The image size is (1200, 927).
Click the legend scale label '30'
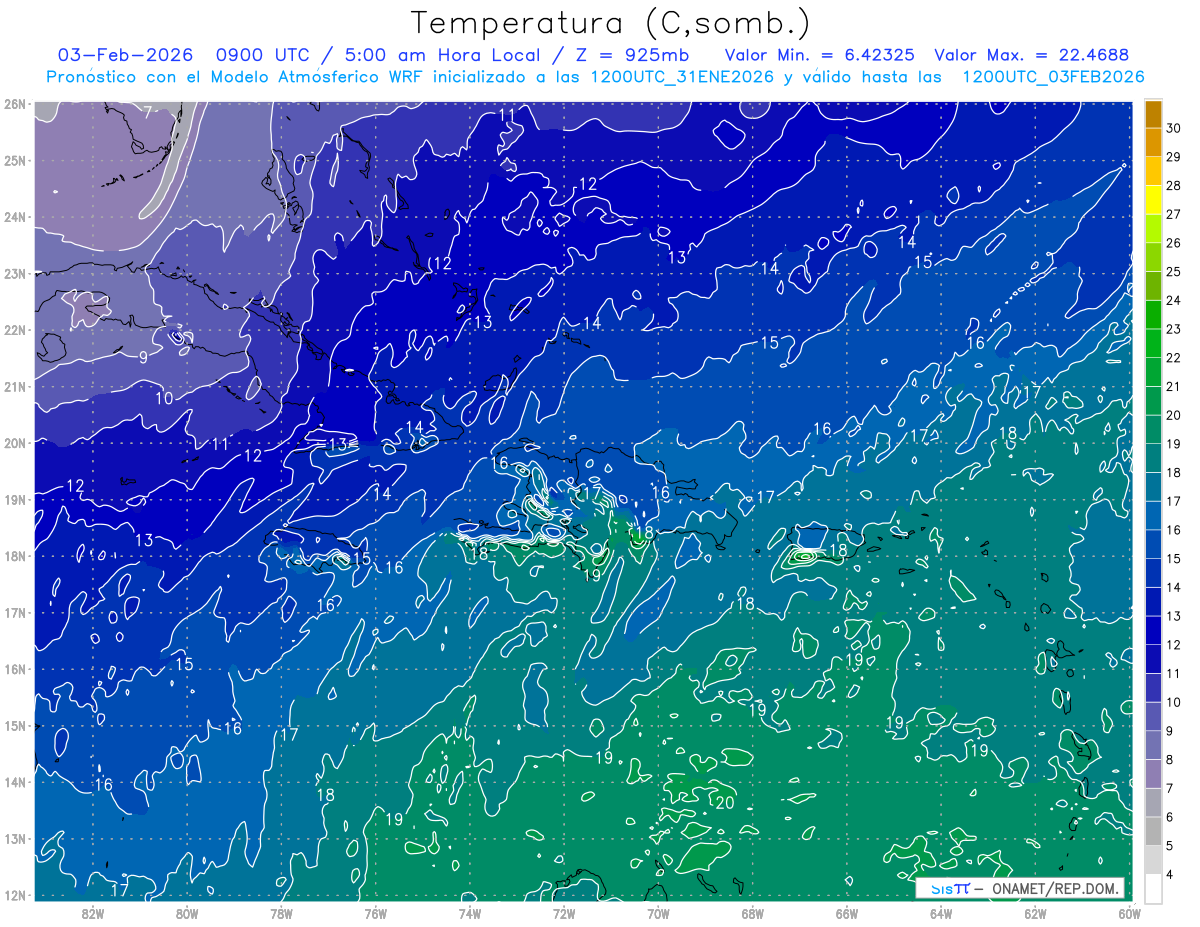coord(1173,128)
